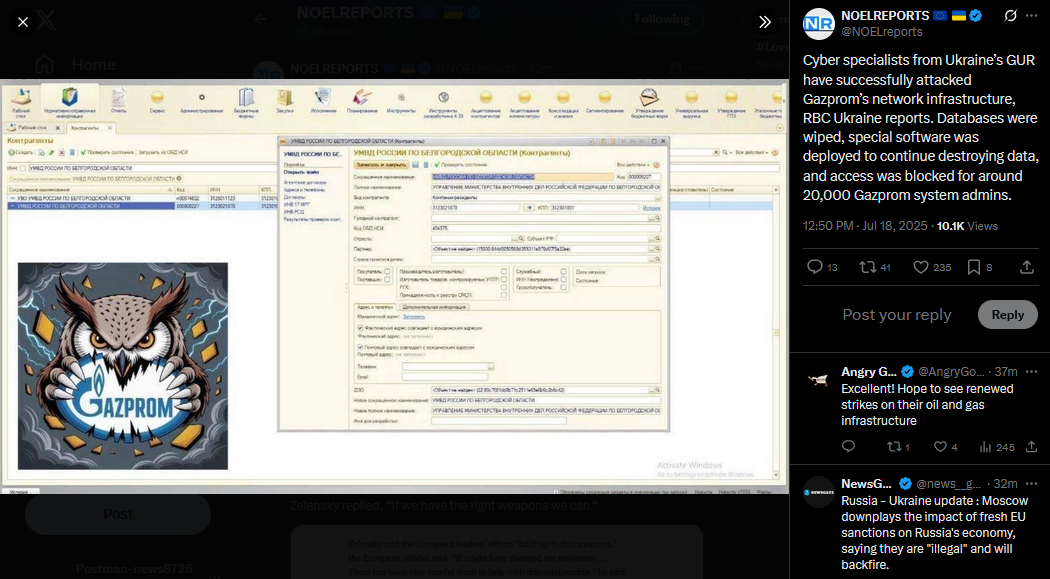Open Angry G's 'Excellent! Hope to see' reply
Image resolution: width=1050 pixels, height=579 pixels.
[927, 404]
